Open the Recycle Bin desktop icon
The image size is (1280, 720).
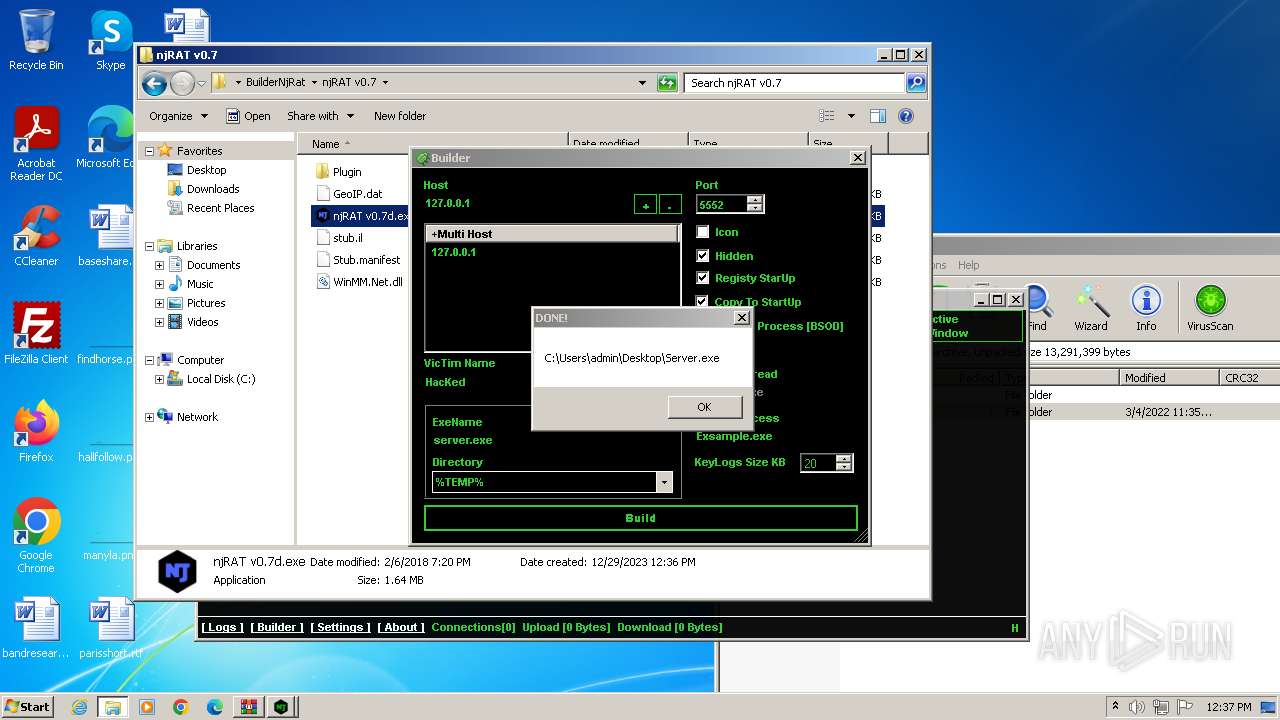click(36, 40)
